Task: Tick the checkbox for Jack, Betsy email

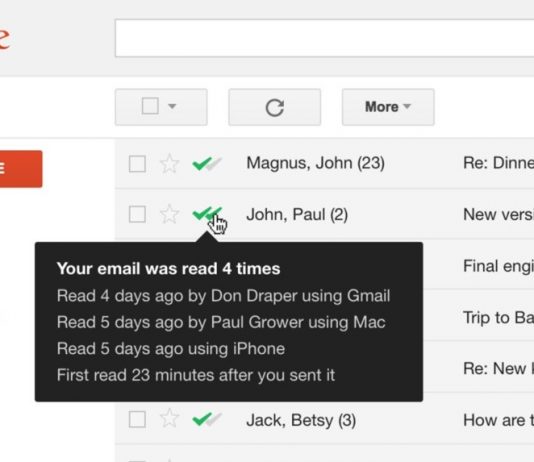Action: (137, 419)
